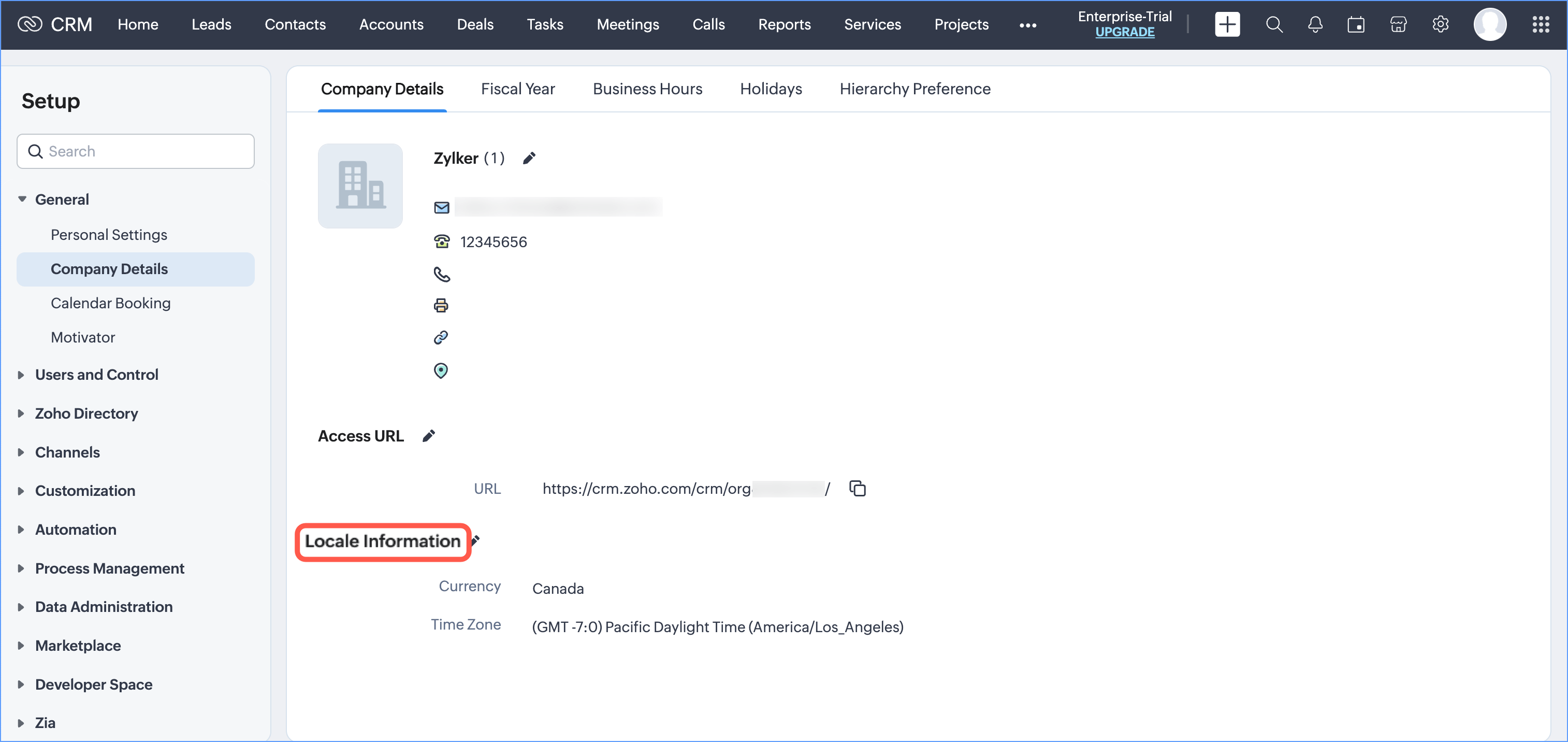Click the Access URL edit pencil
1568x742 pixels.
429,436
